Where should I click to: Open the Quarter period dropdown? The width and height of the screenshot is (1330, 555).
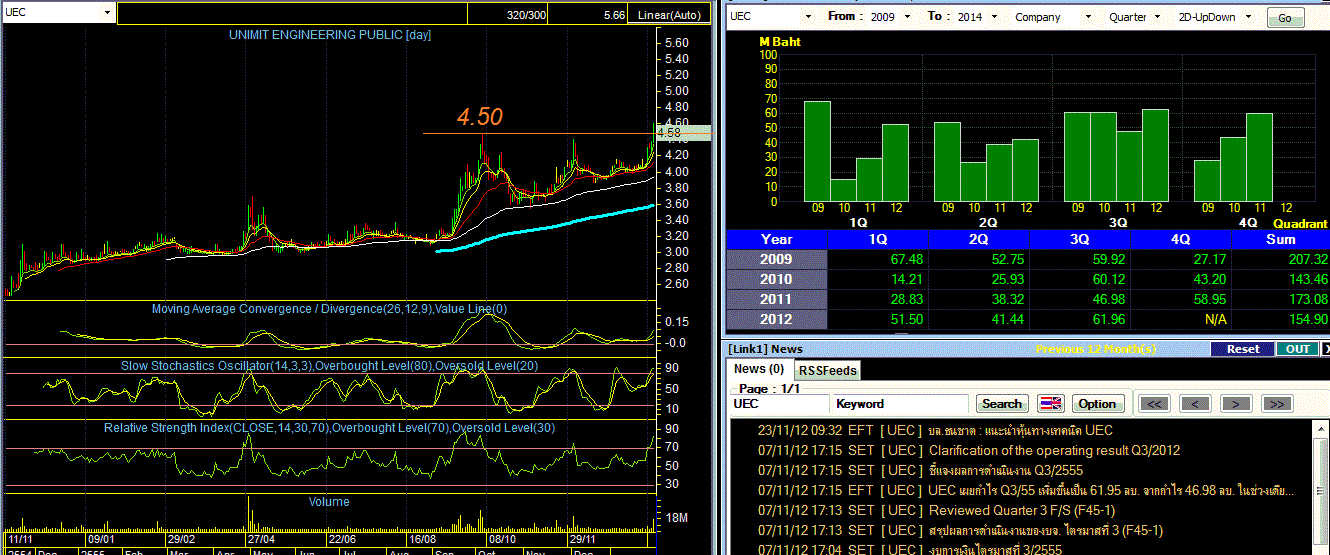tap(1160, 17)
